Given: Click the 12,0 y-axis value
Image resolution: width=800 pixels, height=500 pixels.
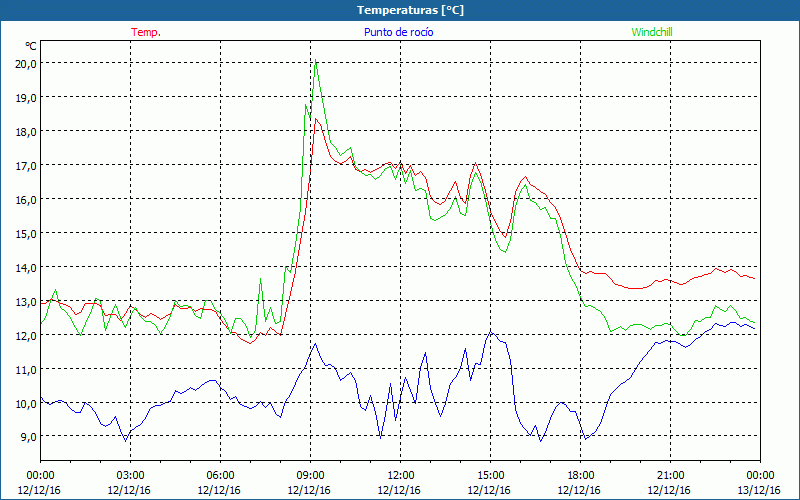Looking at the screenshot, I should 26,335.
